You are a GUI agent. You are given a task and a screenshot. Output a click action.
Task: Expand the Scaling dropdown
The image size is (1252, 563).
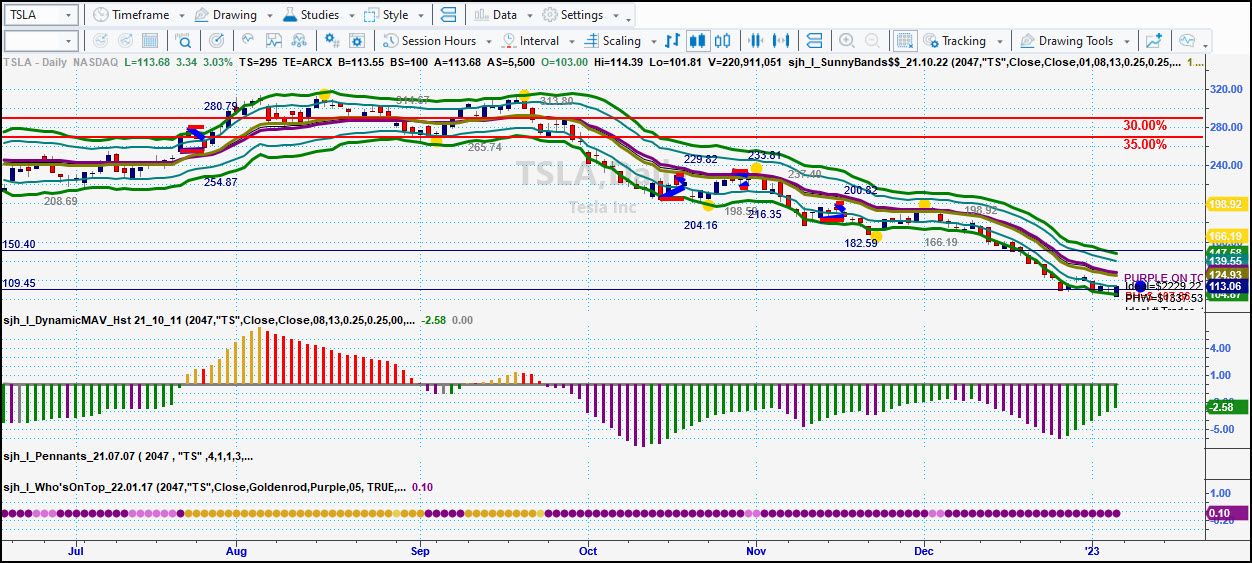click(654, 42)
